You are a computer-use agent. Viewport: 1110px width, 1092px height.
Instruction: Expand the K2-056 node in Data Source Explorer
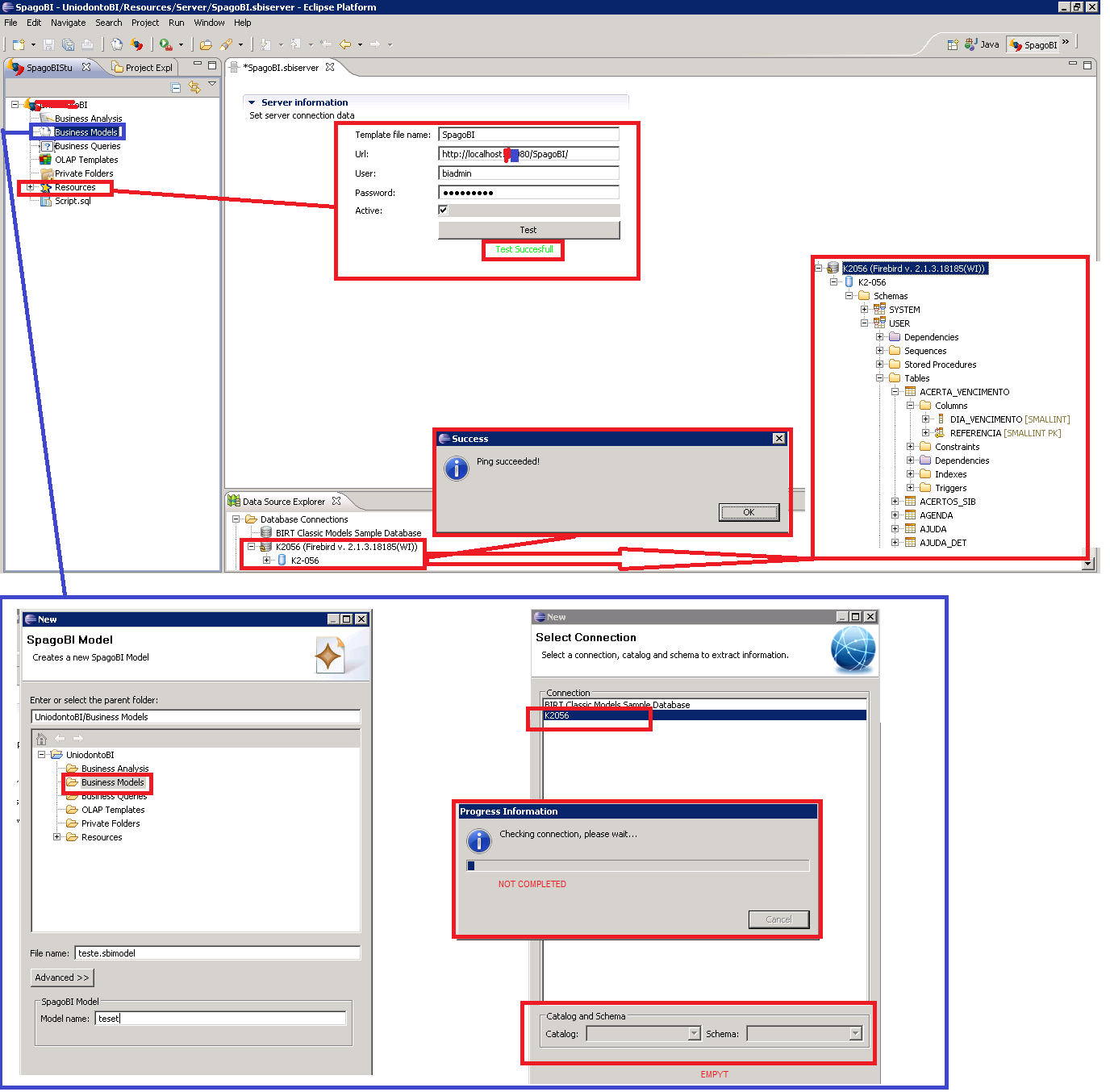coord(266,561)
